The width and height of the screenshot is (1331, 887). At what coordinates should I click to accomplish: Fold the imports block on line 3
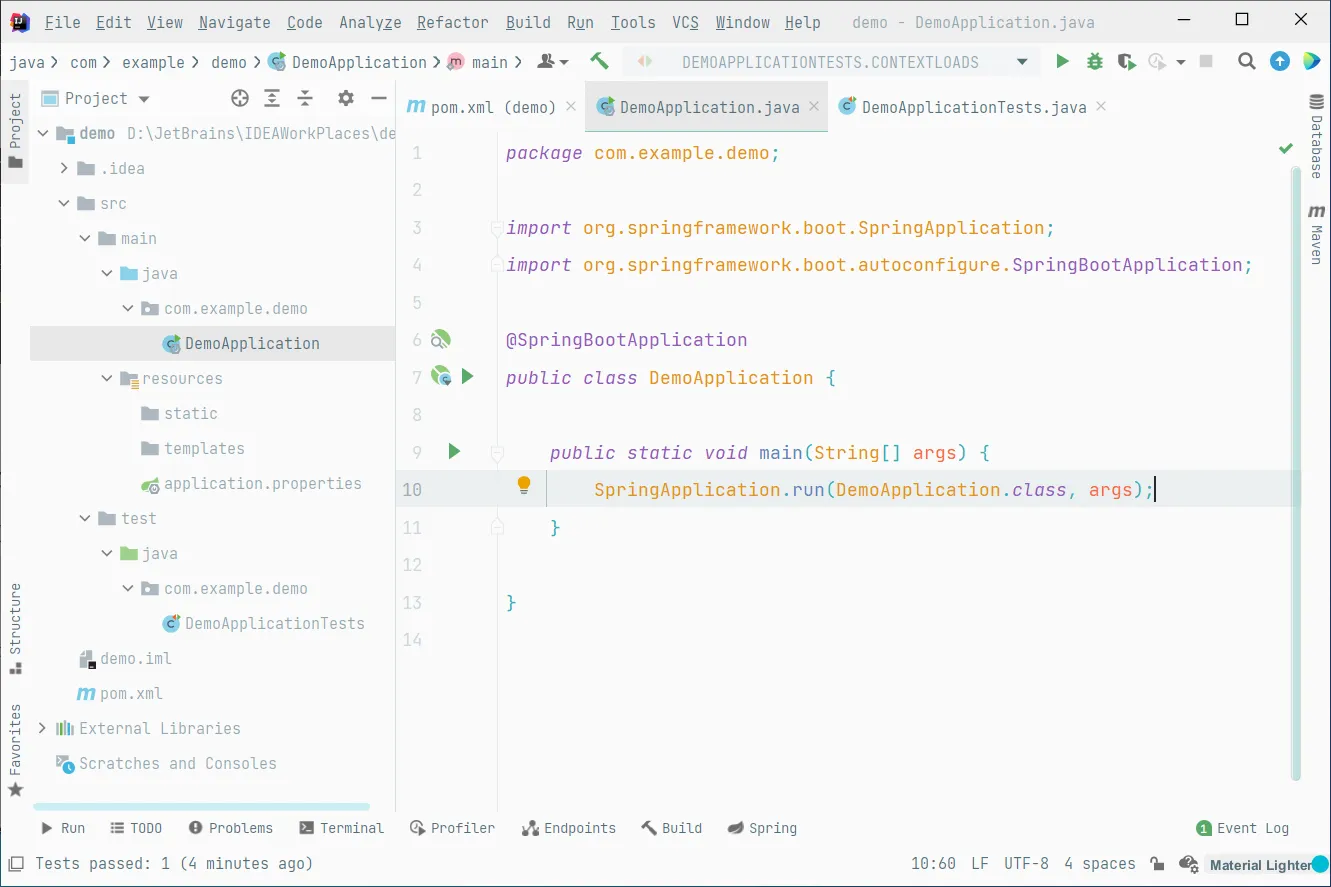(x=496, y=229)
